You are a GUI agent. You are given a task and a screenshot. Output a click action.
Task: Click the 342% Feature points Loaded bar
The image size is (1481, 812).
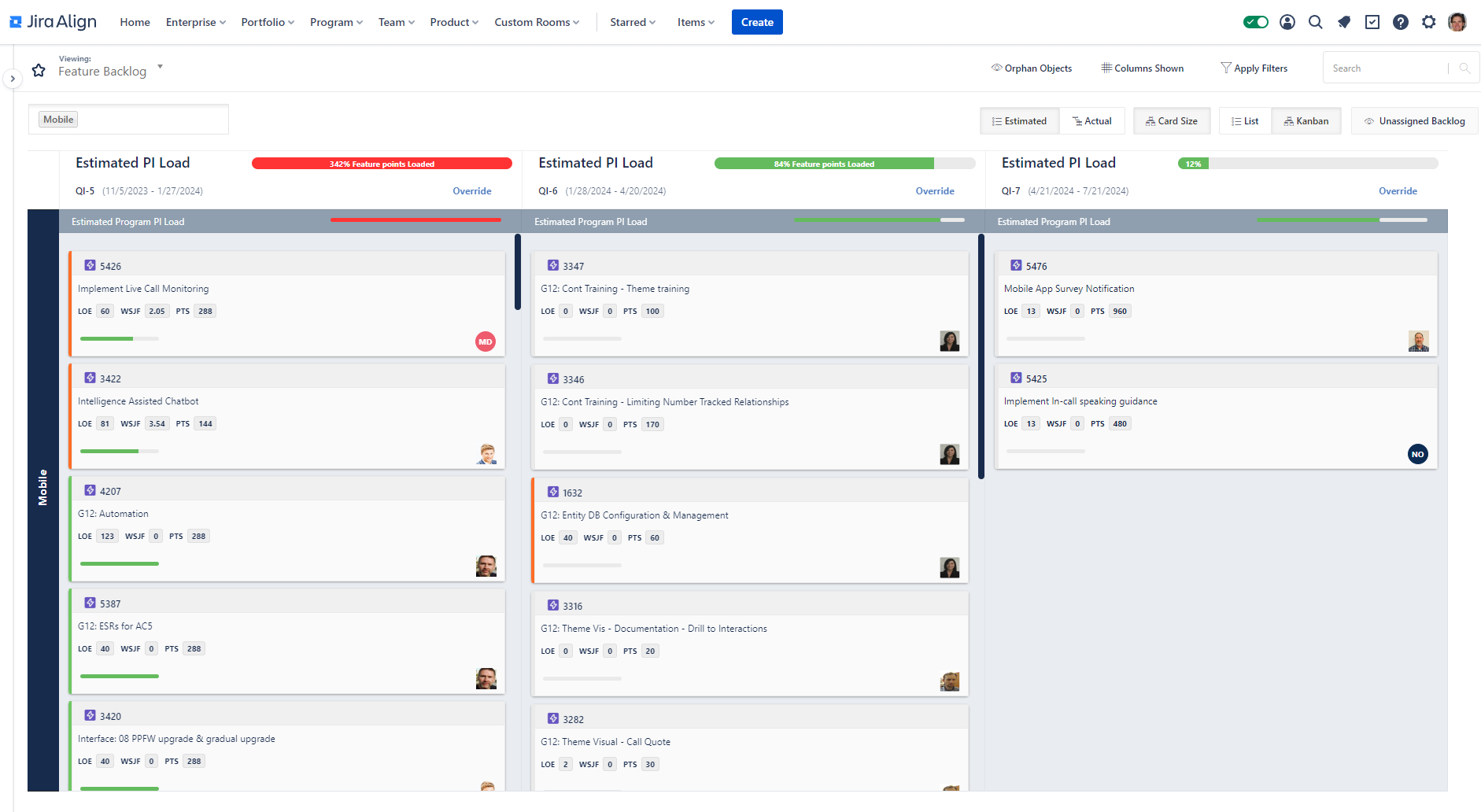pyautogui.click(x=382, y=164)
